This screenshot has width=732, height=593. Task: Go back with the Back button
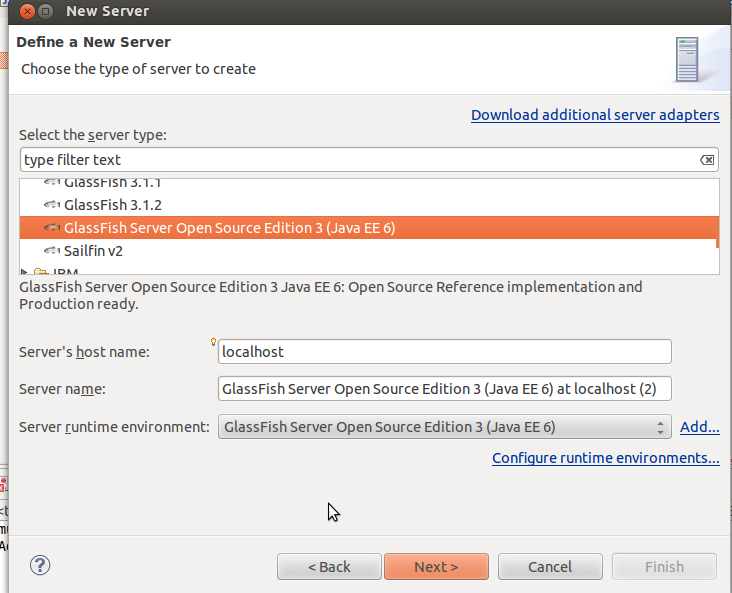pos(329,567)
